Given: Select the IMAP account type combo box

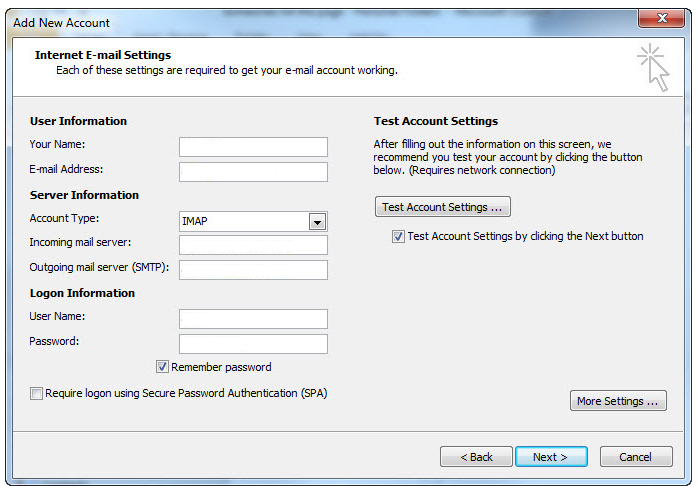Looking at the screenshot, I should pos(253,221).
